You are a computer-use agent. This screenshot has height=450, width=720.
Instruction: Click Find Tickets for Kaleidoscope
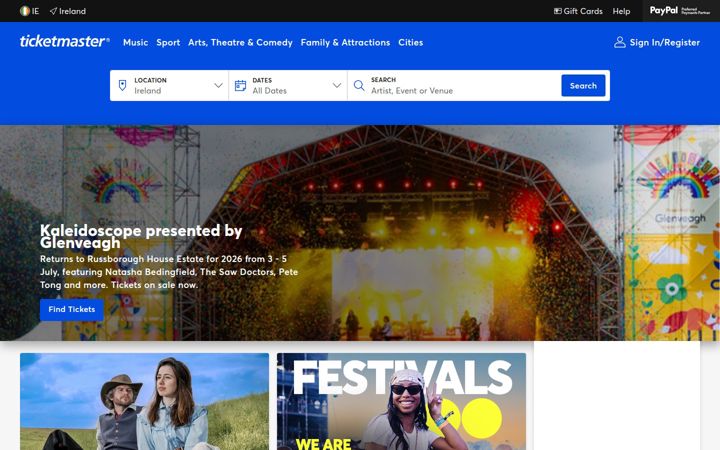[72, 309]
